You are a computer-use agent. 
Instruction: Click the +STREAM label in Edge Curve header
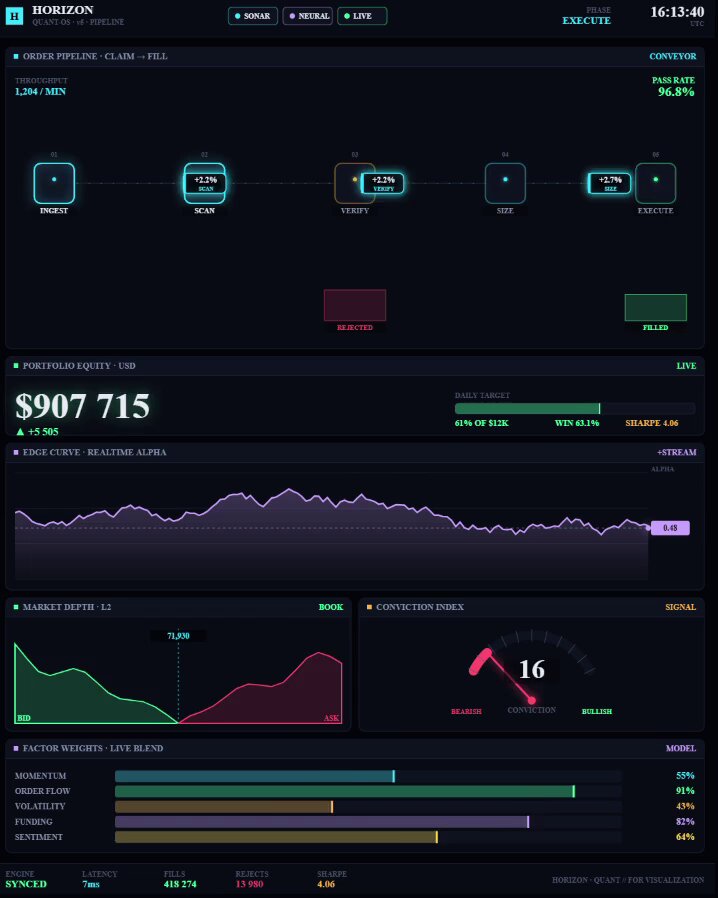(676, 452)
